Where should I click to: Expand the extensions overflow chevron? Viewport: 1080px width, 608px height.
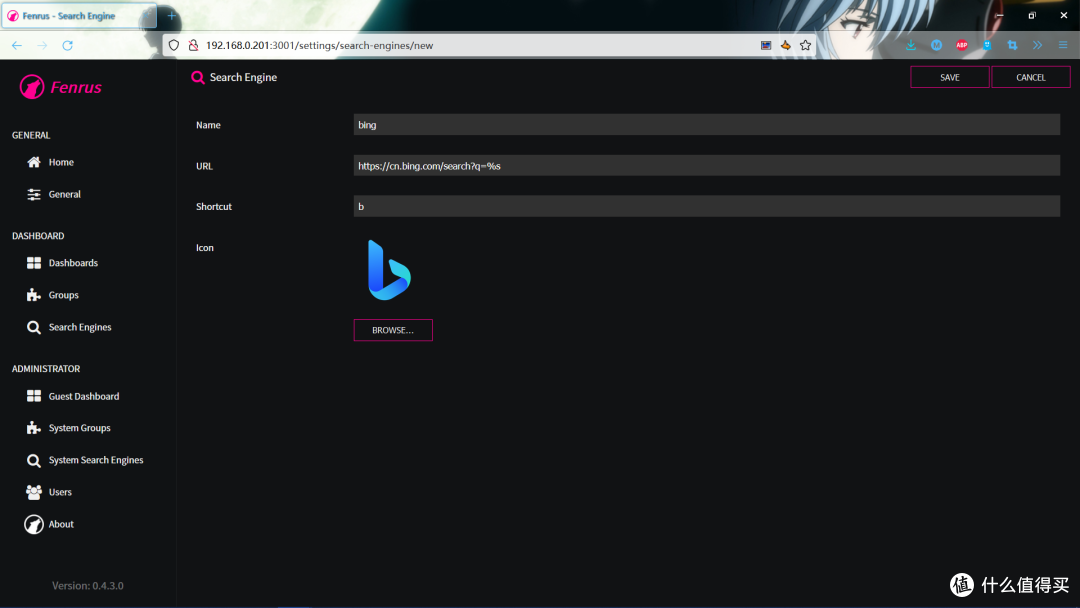1037,45
